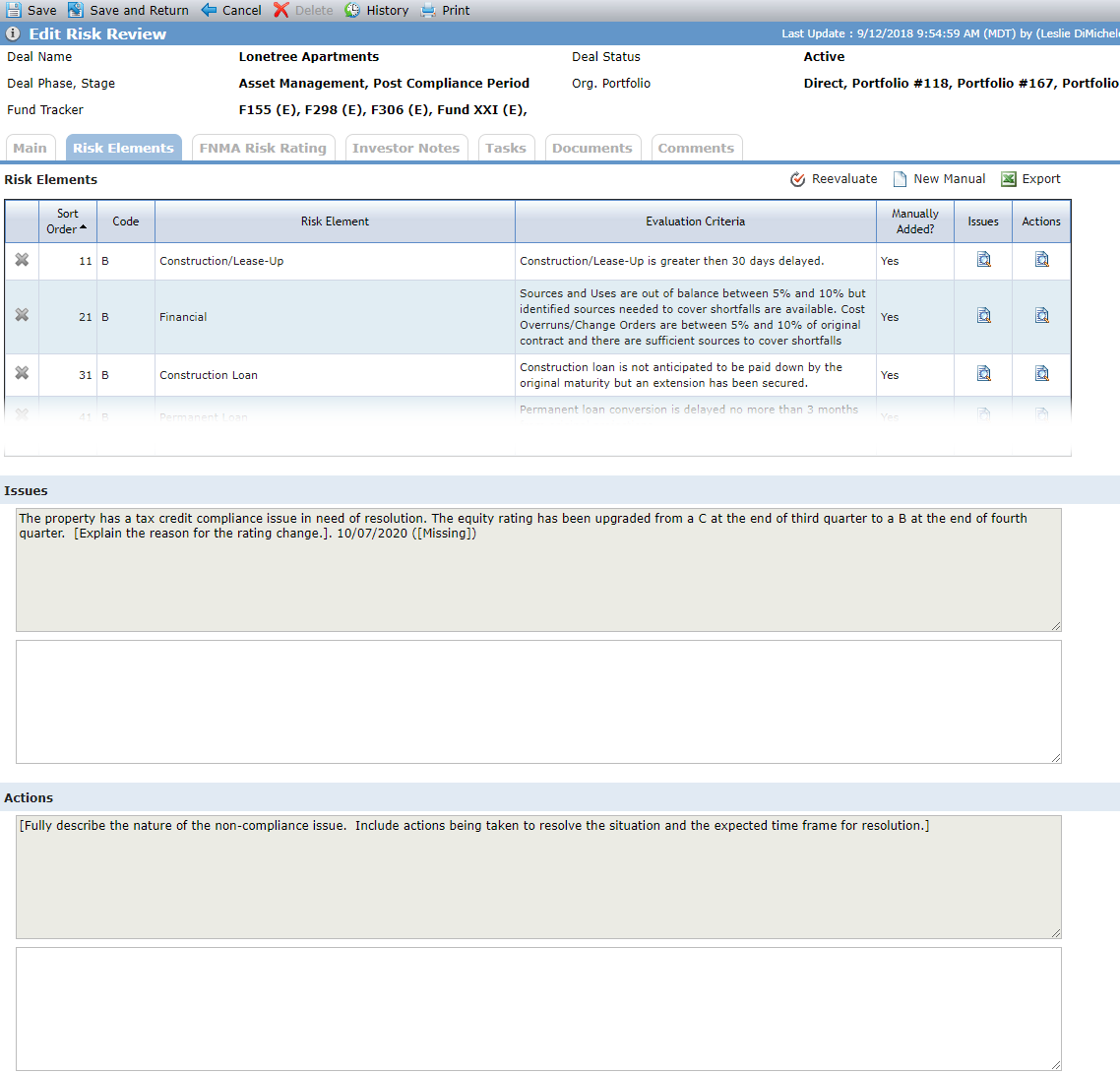Click Lonetree Apartments deal name

(309, 56)
